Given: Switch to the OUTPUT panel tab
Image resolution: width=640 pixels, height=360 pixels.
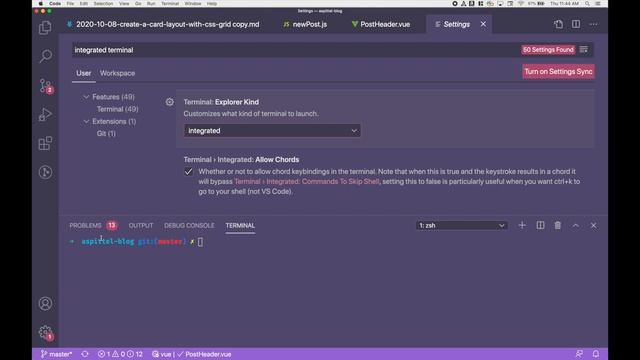Looking at the screenshot, I should [x=141, y=225].
